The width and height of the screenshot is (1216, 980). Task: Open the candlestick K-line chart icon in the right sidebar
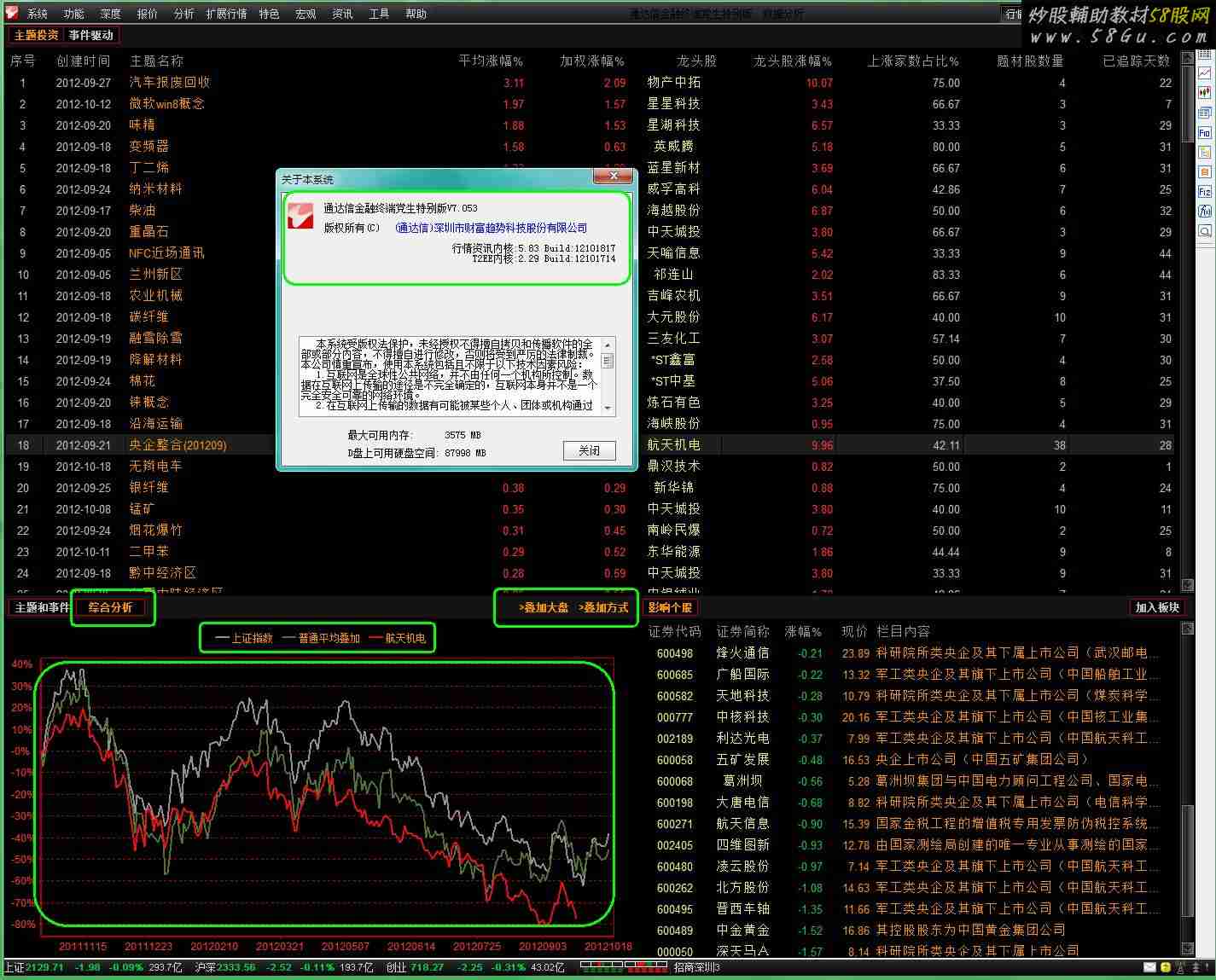pos(1204,91)
